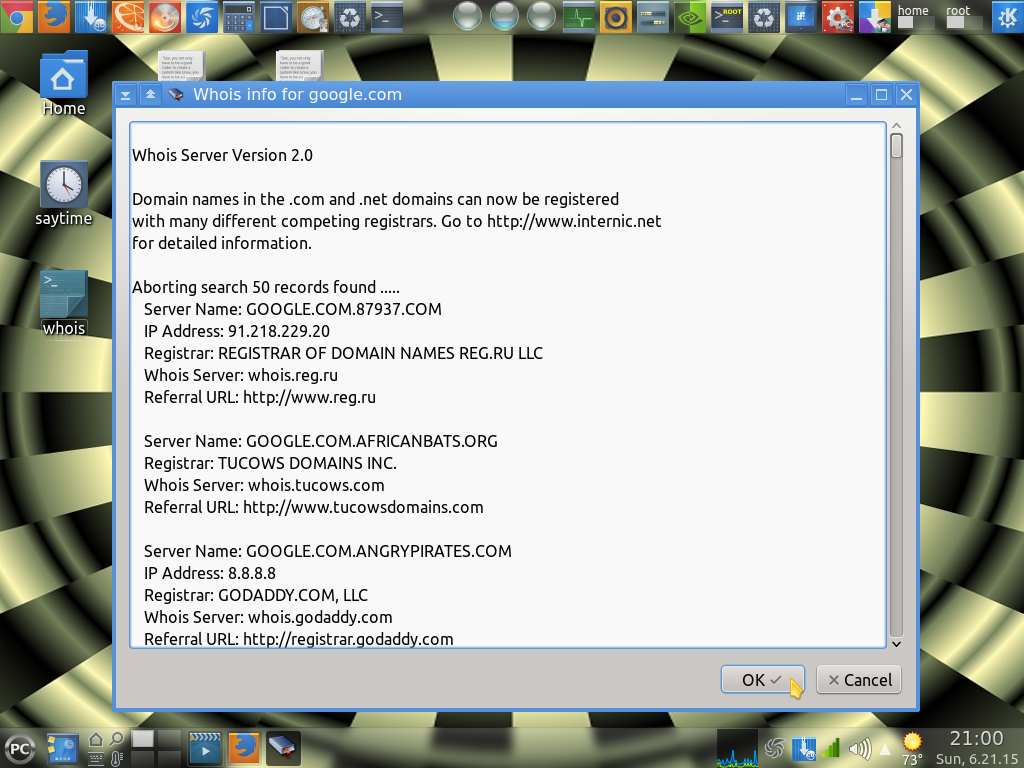
Task: Click 'IP Address: 91.218.229.20' line
Action: click(236, 331)
